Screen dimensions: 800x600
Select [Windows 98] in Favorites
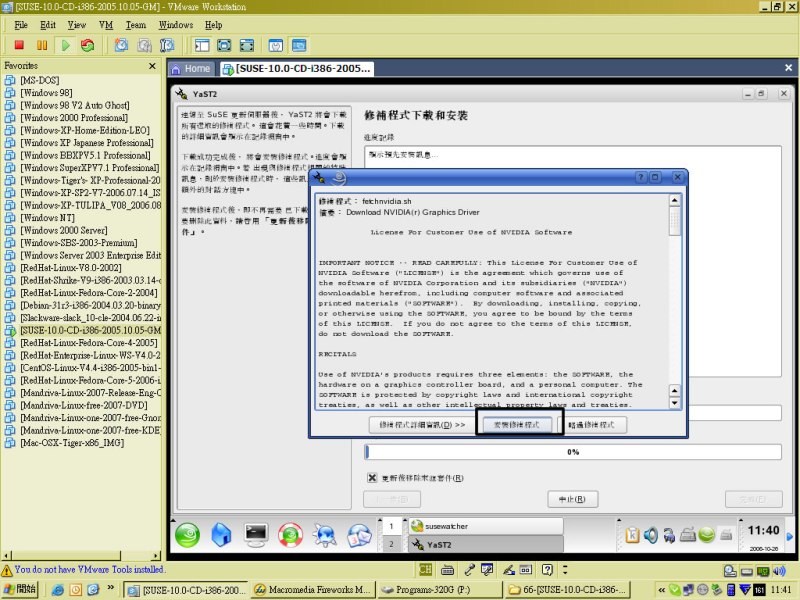46,93
